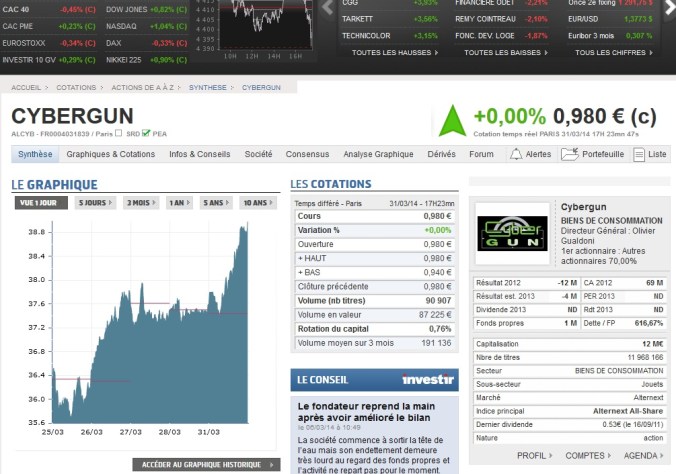This screenshot has width=676, height=474.
Task: Click the Rotation du capital row
Action: pos(374,329)
